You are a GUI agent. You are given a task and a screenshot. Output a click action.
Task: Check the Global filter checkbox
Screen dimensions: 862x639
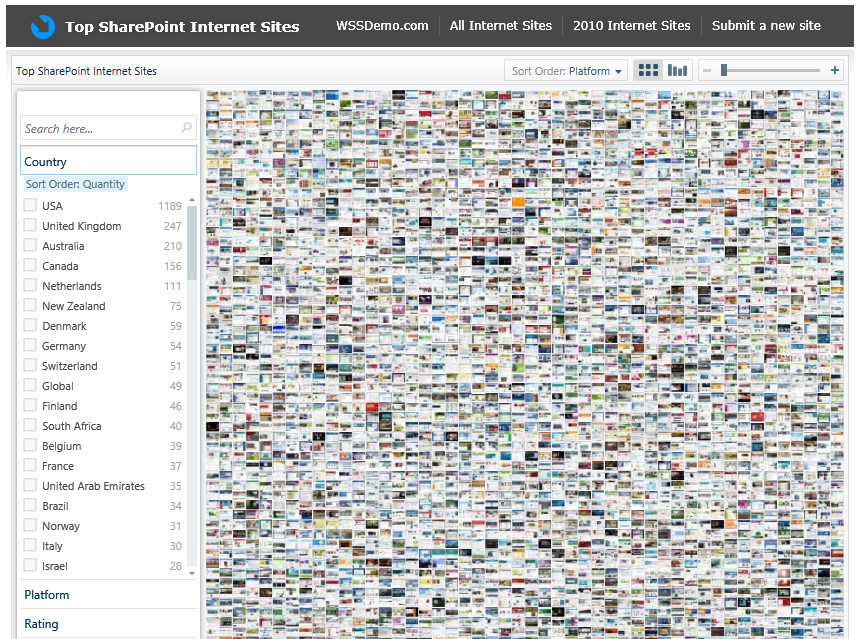30,386
